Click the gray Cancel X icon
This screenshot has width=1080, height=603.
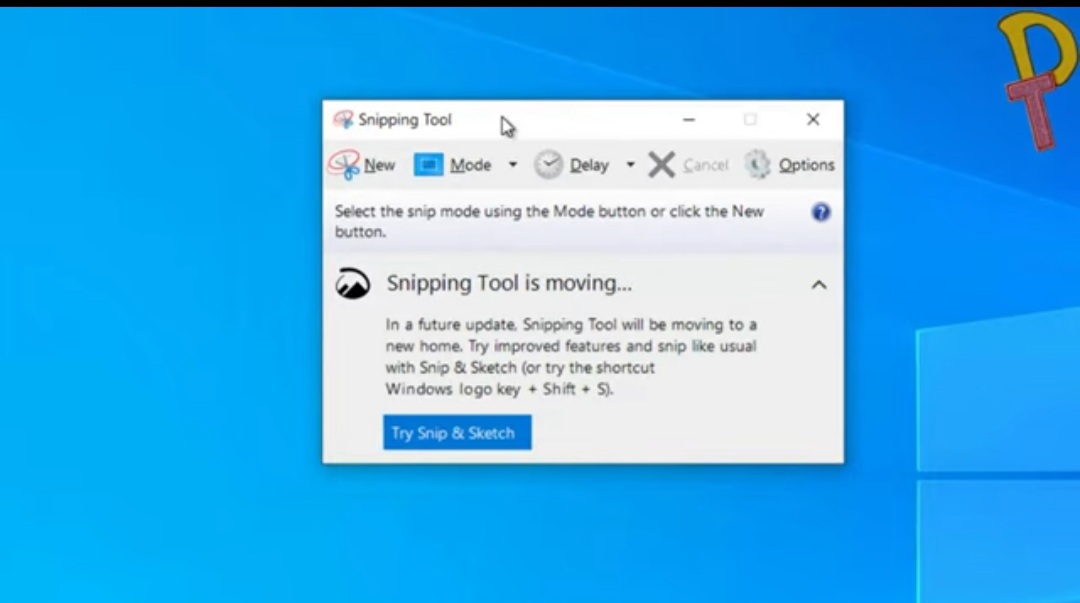(662, 164)
